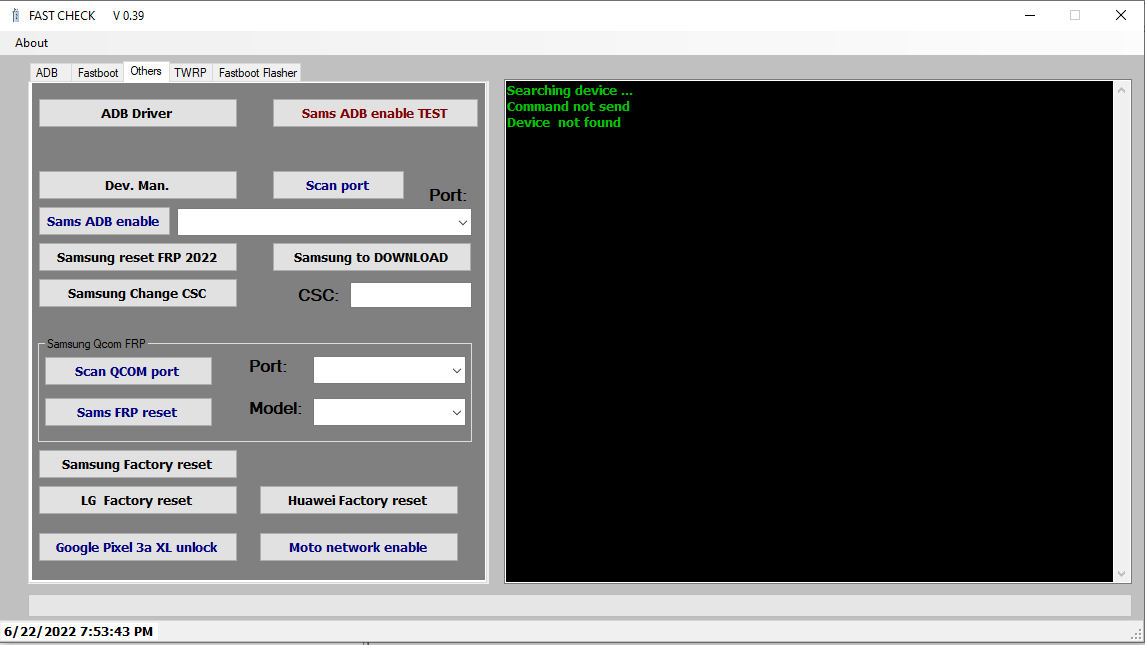This screenshot has width=1145, height=645.
Task: Start Samsung reset FRP 2022
Action: [137, 257]
